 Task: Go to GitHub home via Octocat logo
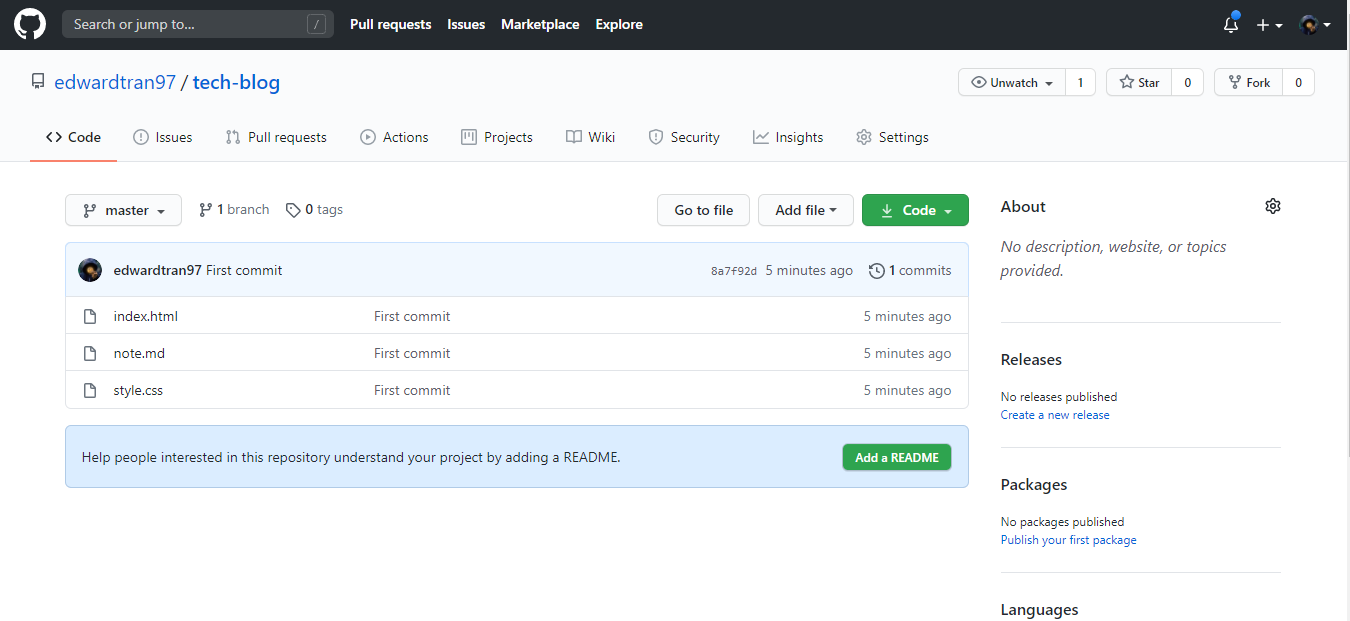click(30, 24)
